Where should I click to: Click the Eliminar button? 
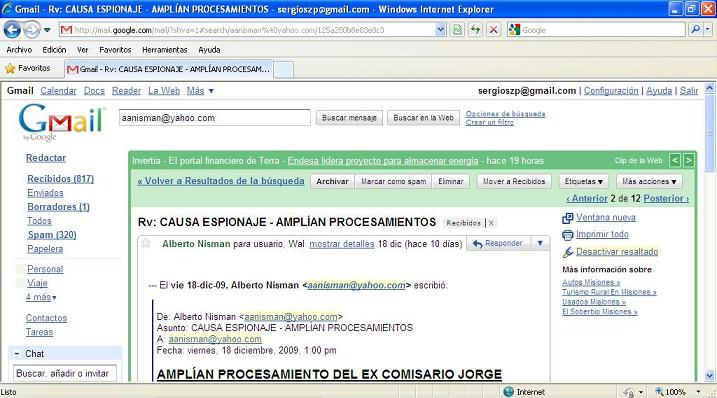pos(451,182)
